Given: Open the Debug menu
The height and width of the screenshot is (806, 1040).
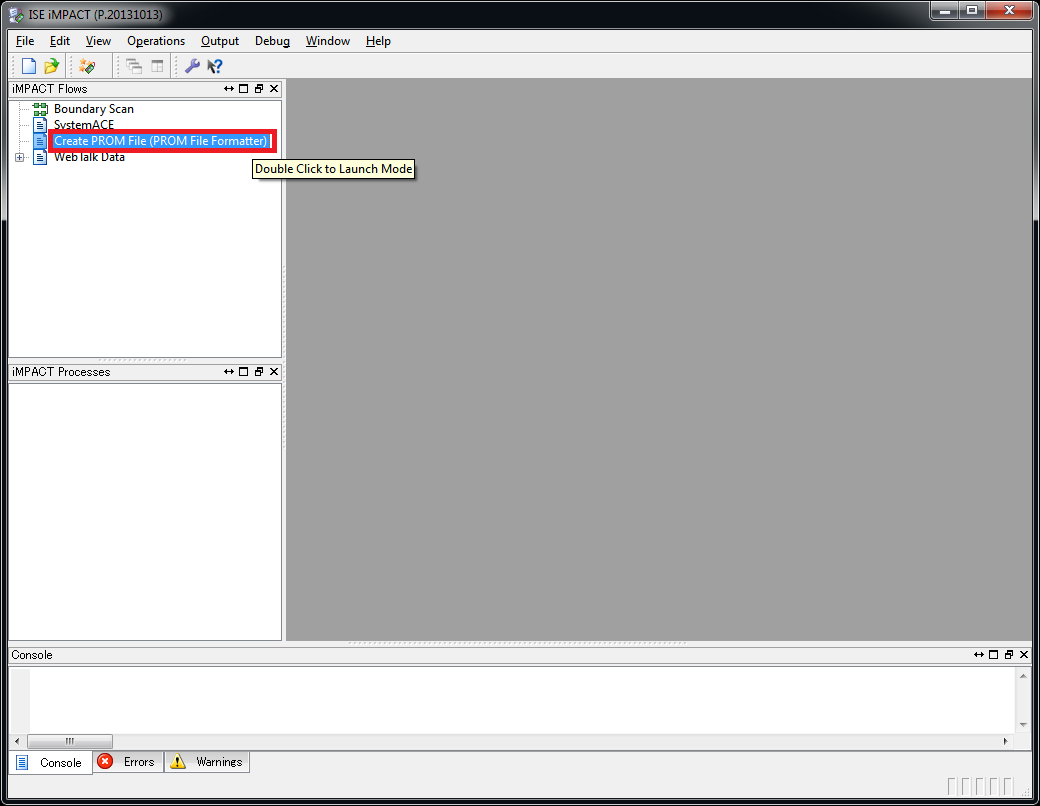Looking at the screenshot, I should [x=272, y=41].
